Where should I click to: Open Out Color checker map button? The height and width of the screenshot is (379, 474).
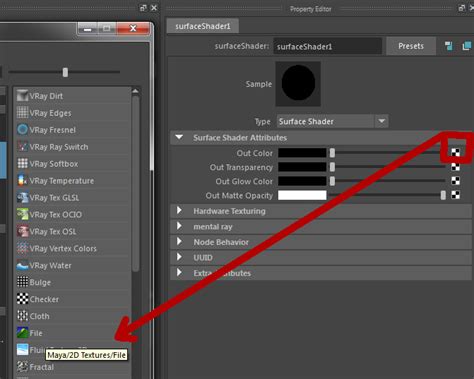click(455, 153)
